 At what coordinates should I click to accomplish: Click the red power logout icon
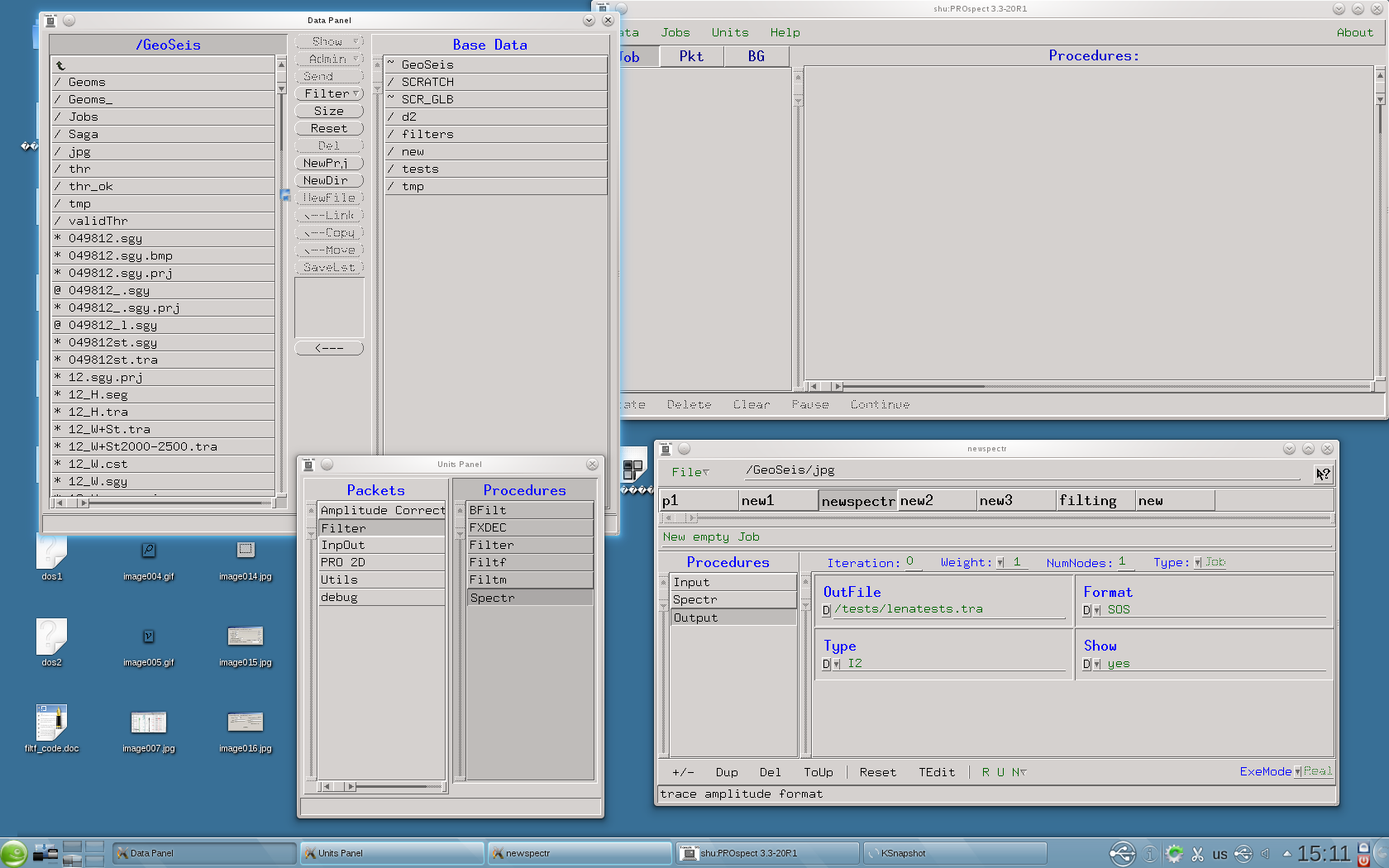(1363, 861)
